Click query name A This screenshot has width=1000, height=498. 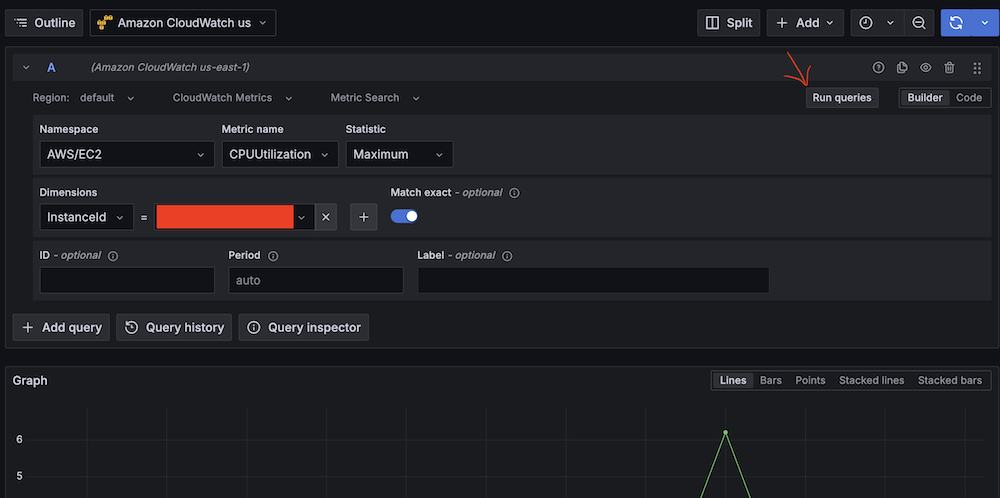point(52,67)
